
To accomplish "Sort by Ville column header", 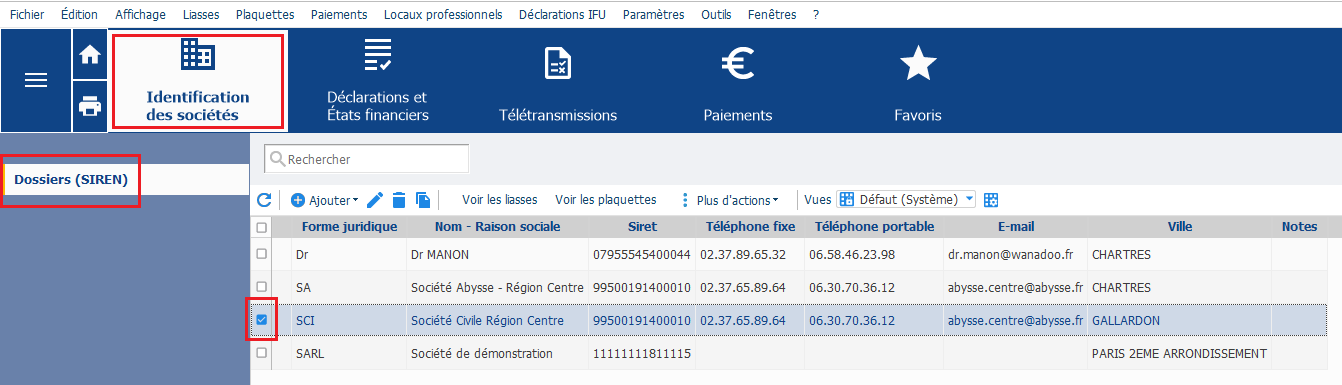I will coord(1179,227).
